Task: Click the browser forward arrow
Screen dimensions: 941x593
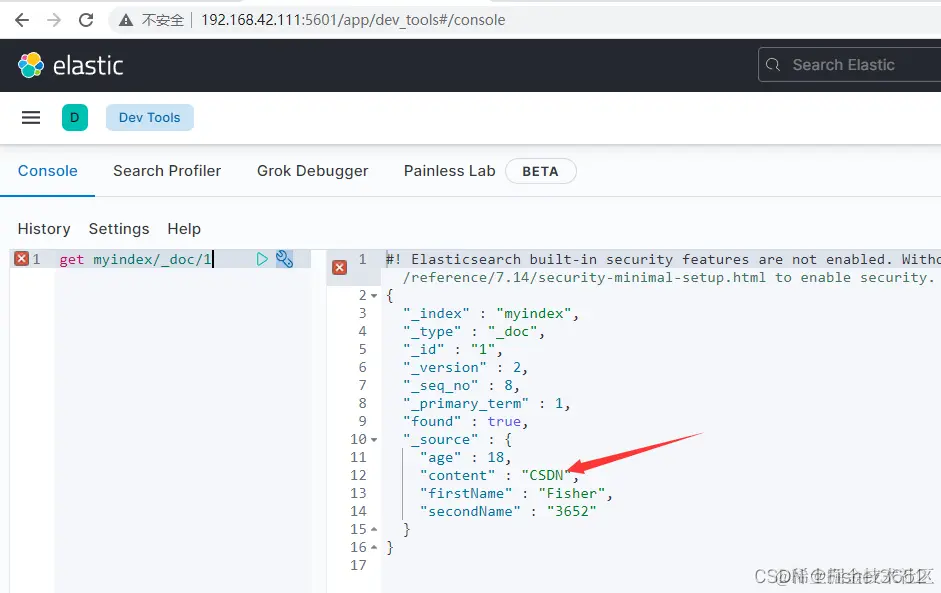Action: tap(54, 20)
